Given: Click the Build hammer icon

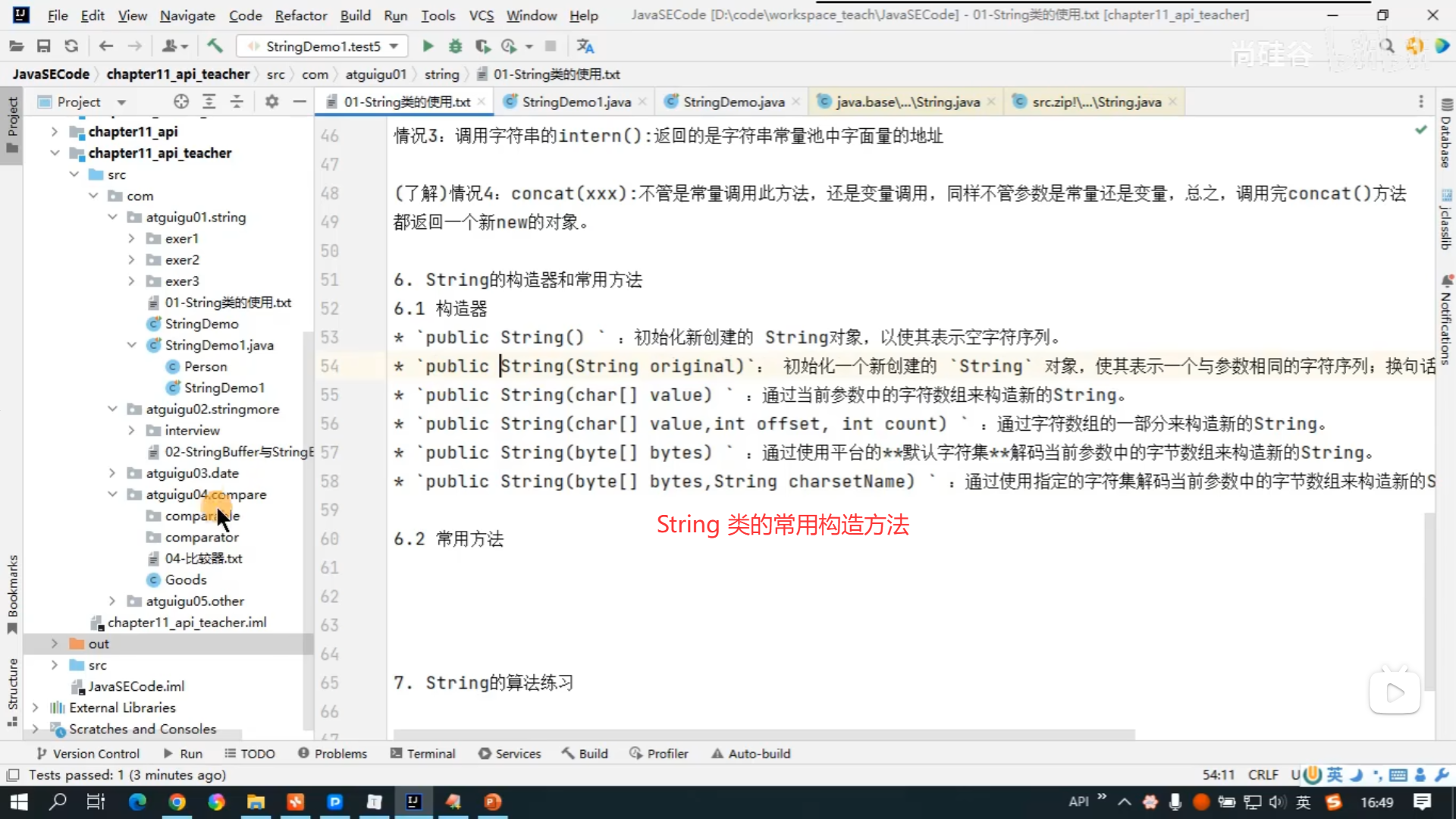Looking at the screenshot, I should click(x=215, y=46).
